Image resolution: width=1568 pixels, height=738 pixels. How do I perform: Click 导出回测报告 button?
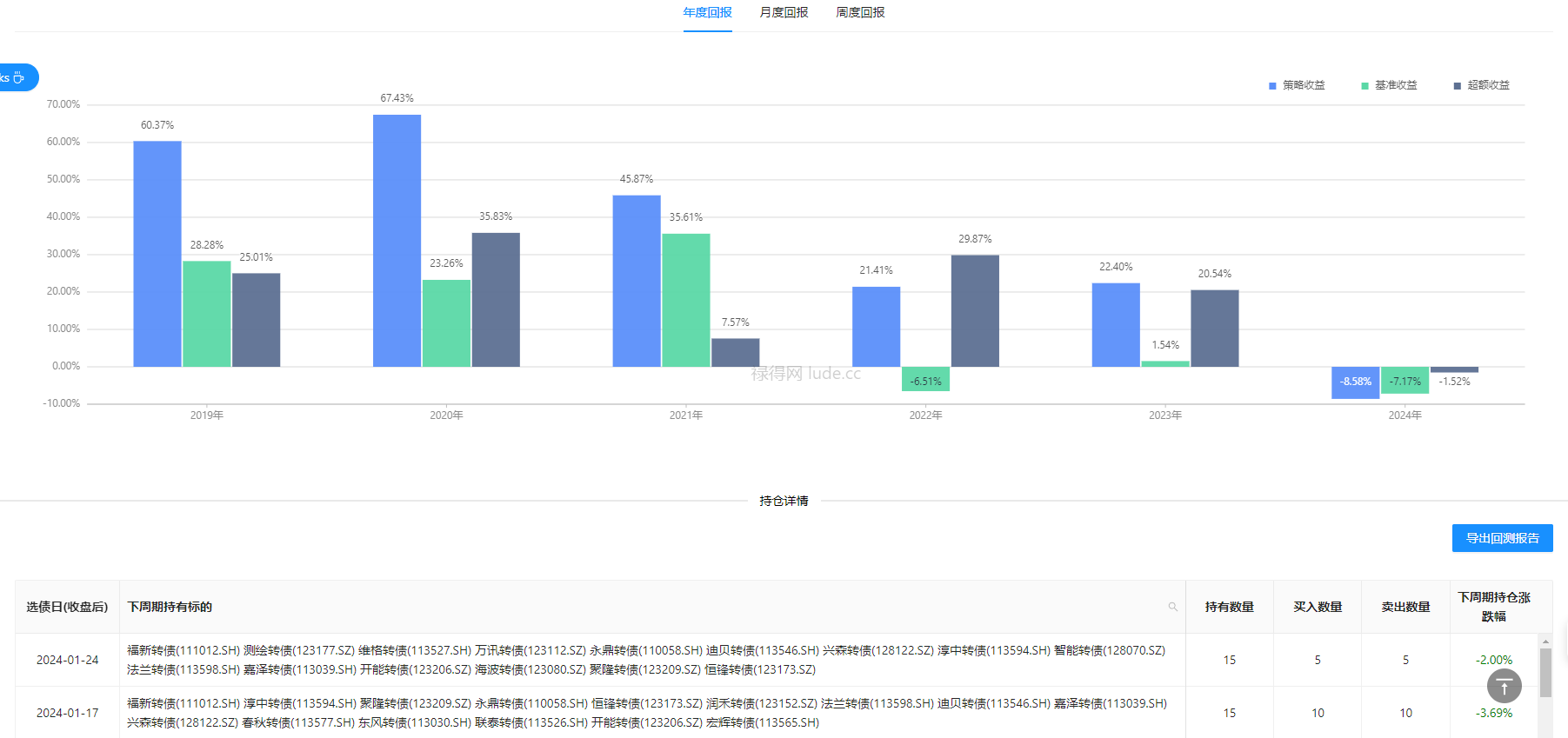[1502, 538]
